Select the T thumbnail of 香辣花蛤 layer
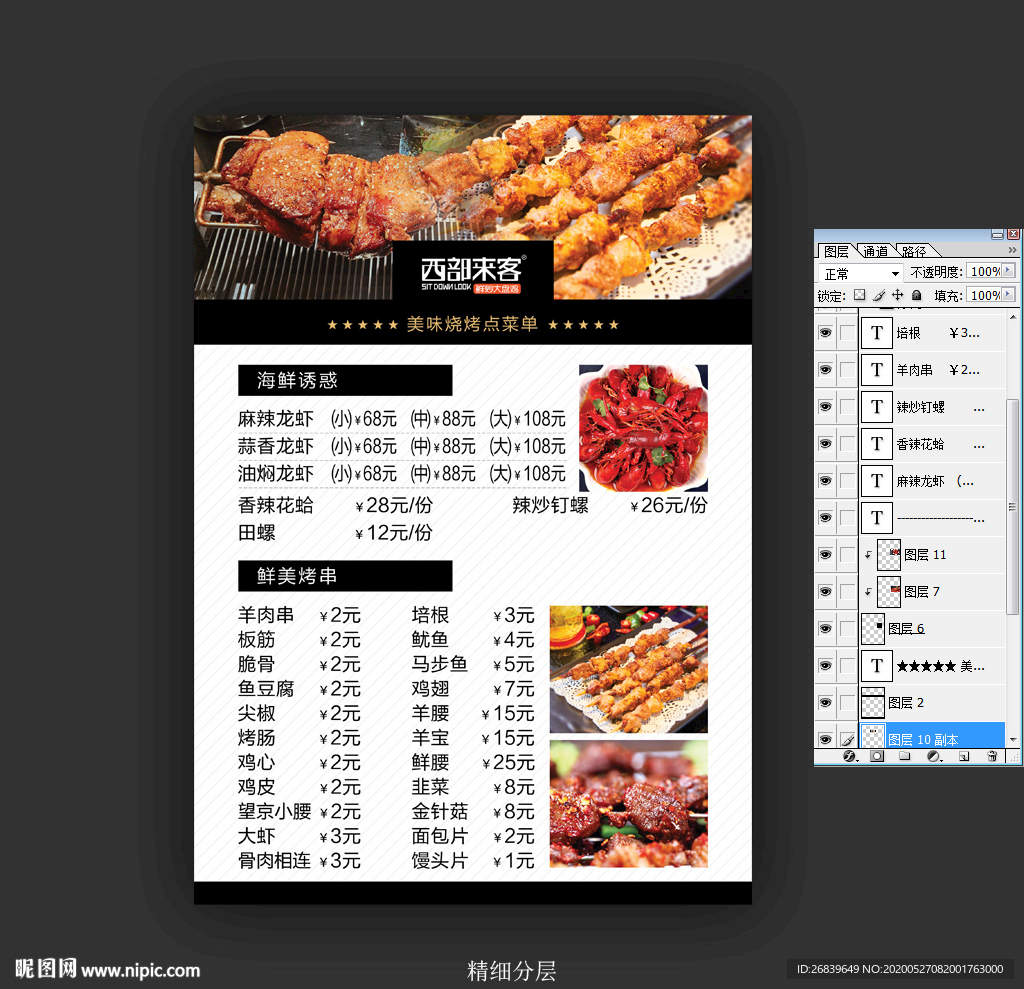The width and height of the screenshot is (1024, 989). pos(876,444)
